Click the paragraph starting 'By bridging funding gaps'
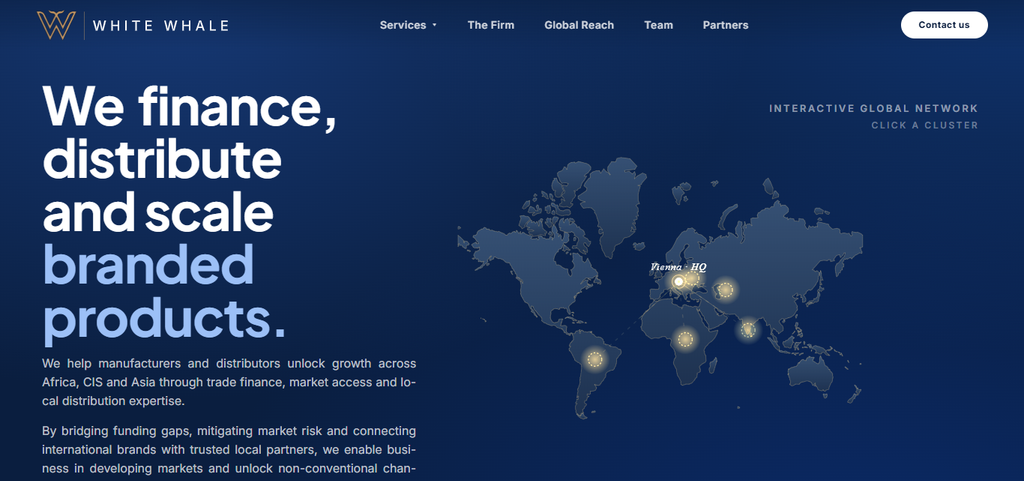Screen dimensions: 1024x481 click(229, 450)
